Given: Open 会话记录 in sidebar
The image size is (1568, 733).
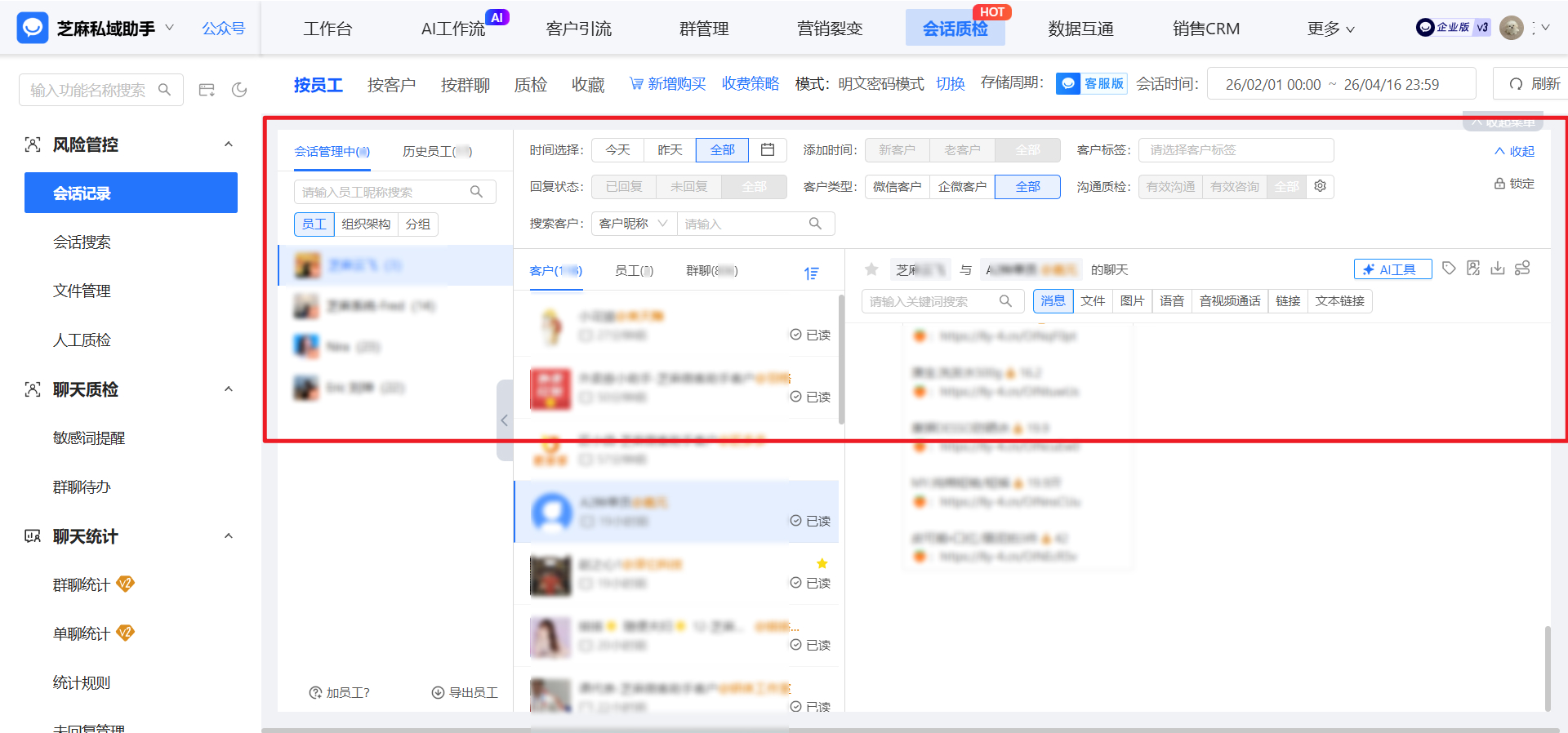Looking at the screenshot, I should pos(131,193).
